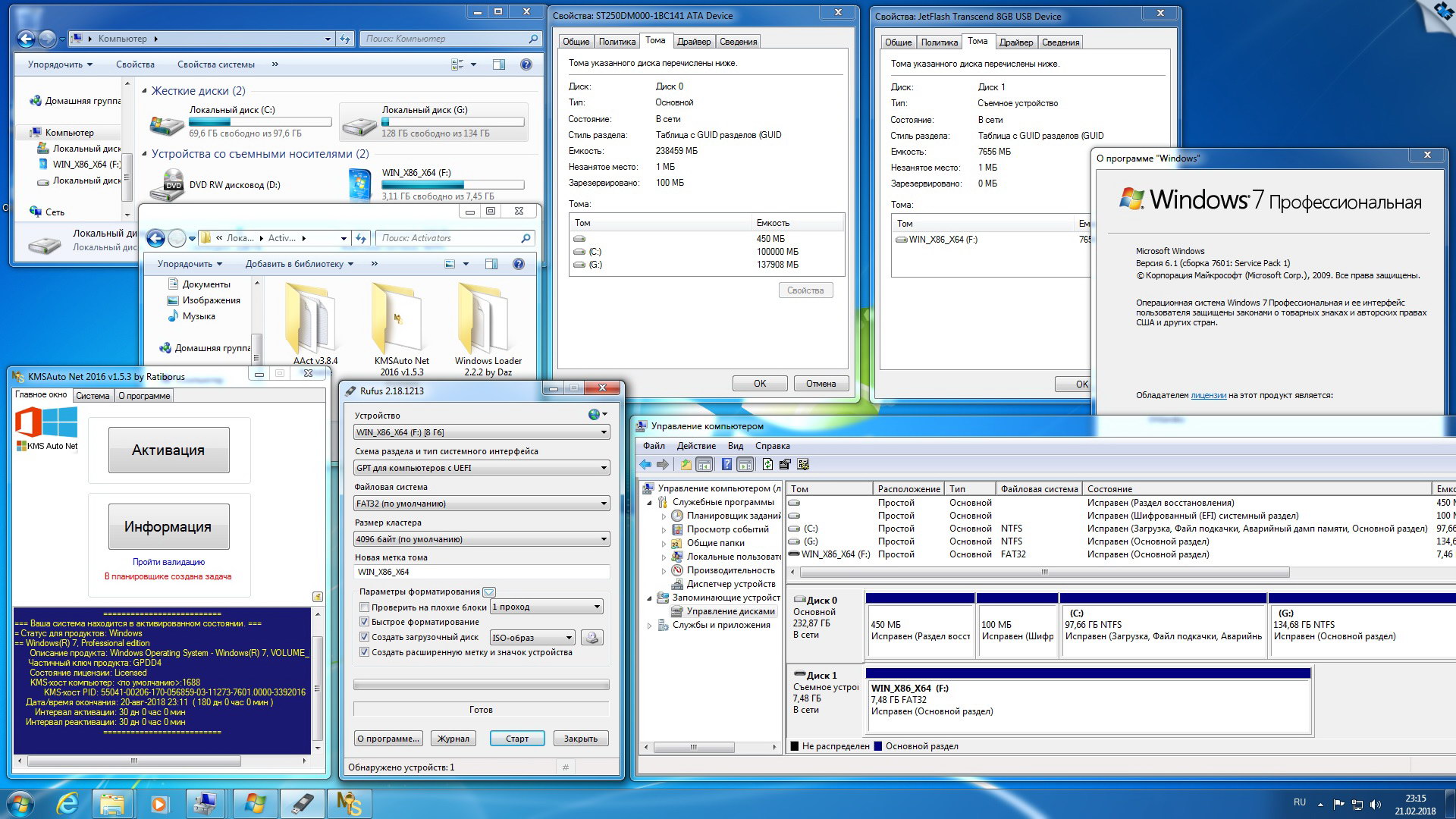Click Explorer help icon in Компьютер window
1456x819 pixels.
click(x=526, y=64)
